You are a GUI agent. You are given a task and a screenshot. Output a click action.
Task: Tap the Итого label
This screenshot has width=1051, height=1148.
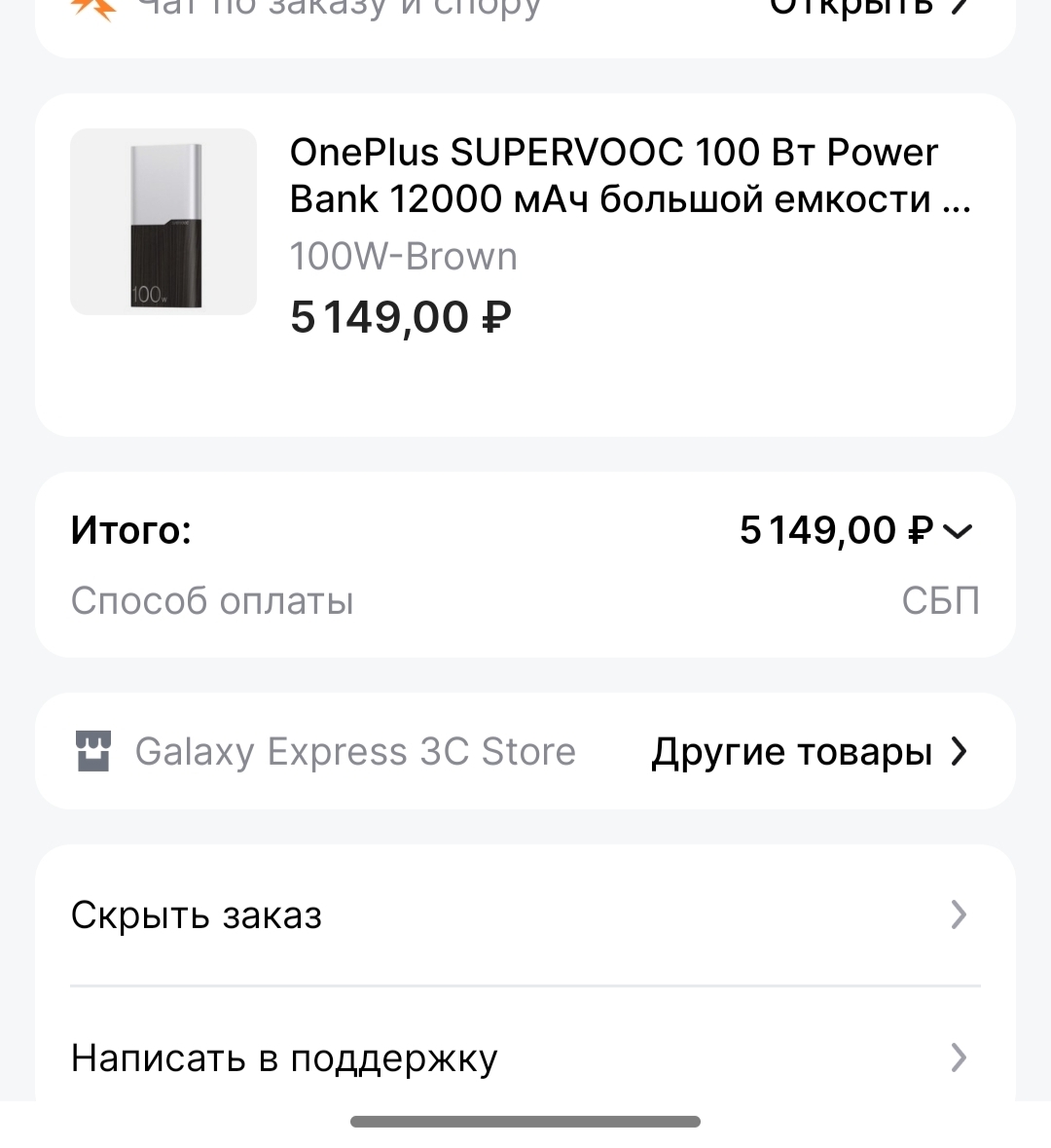pyautogui.click(x=131, y=531)
